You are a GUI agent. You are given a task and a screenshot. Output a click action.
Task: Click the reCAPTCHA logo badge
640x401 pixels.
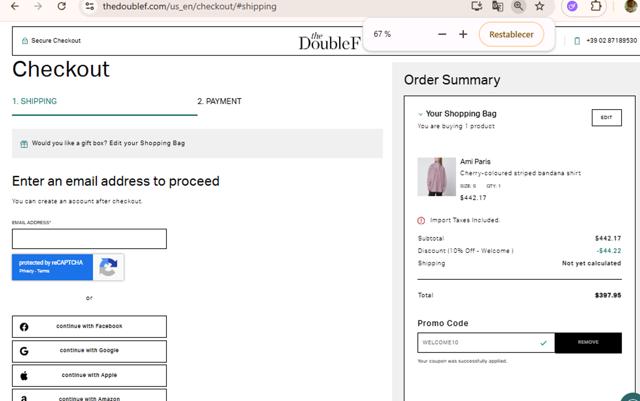(x=108, y=267)
